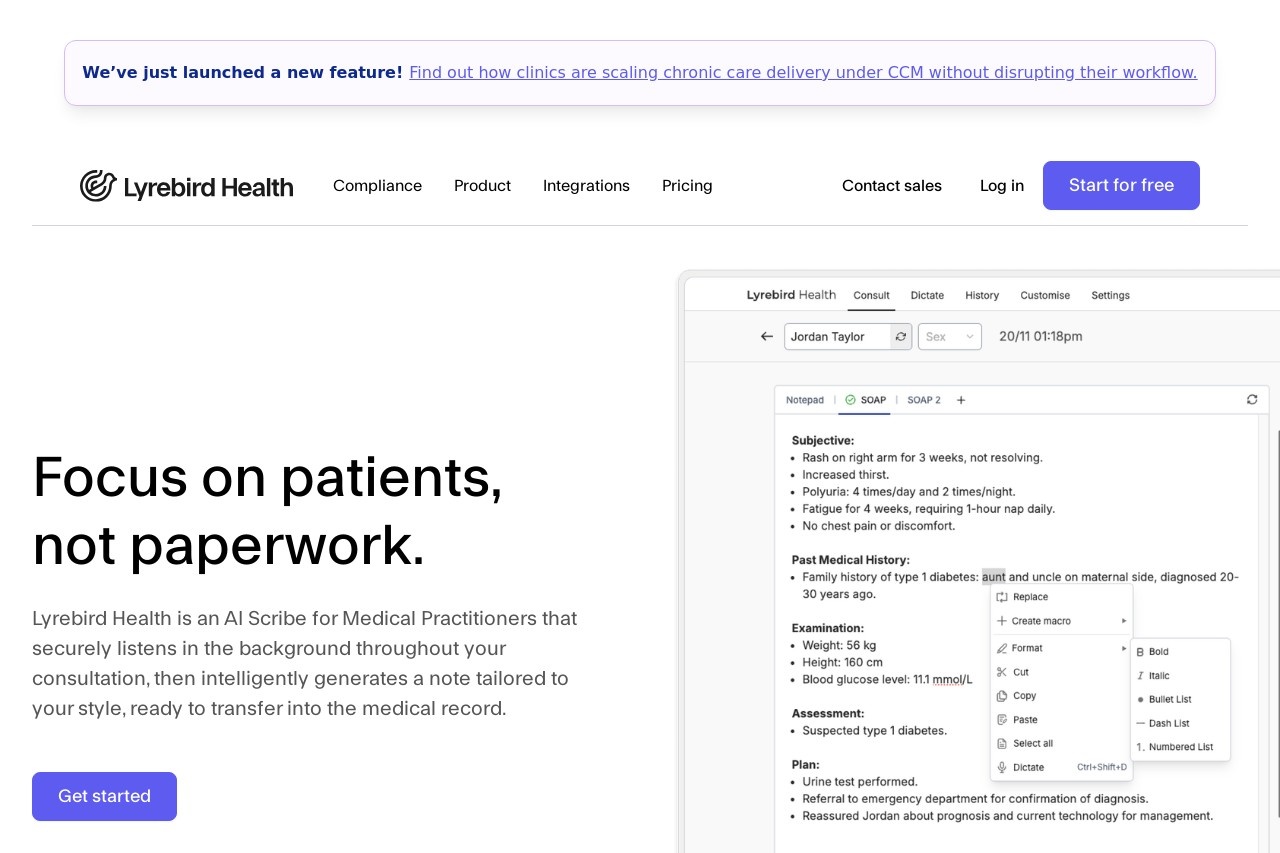The image size is (1280, 853).
Task: Click the Replace icon in context menu
Action: 1002,597
